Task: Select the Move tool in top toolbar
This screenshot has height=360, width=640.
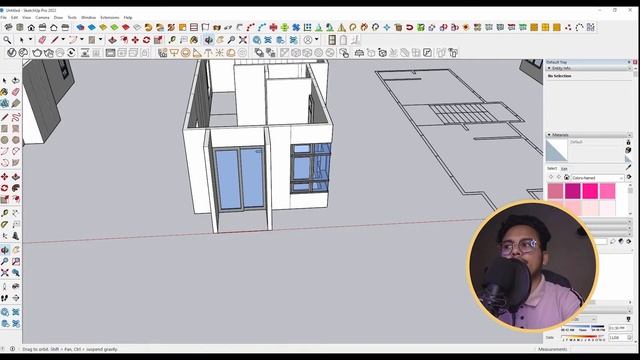Action: click(135, 40)
